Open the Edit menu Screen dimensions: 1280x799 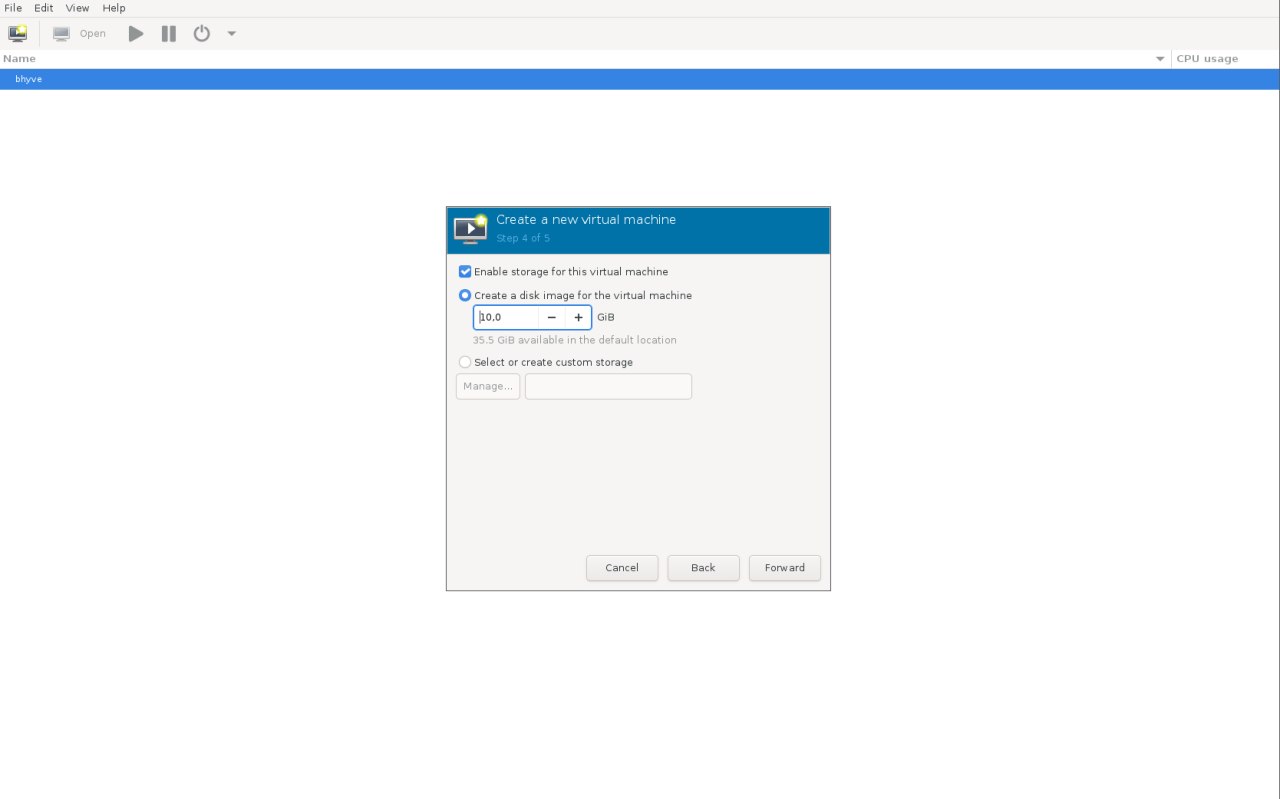tap(44, 8)
